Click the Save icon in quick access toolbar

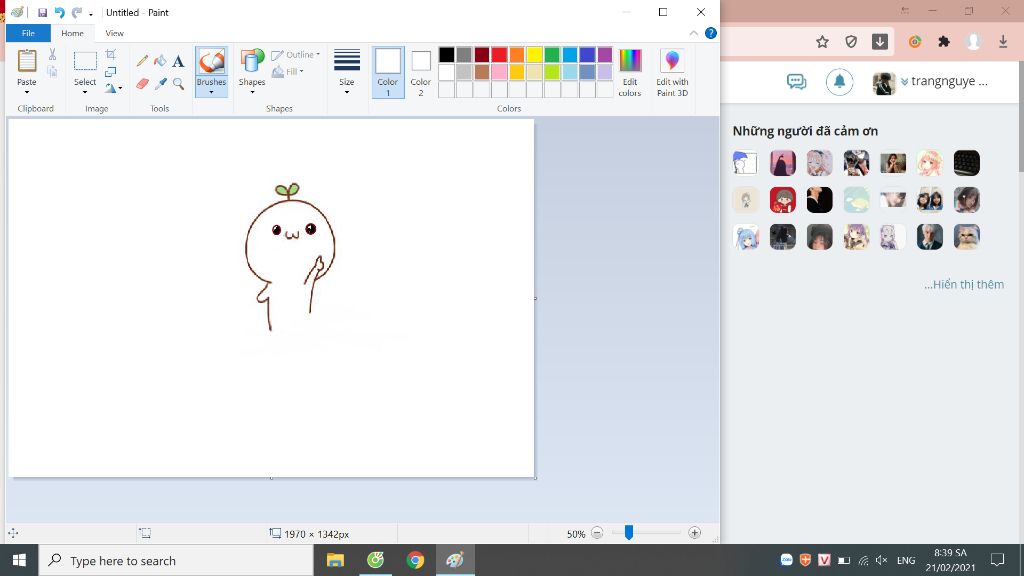[42, 12]
